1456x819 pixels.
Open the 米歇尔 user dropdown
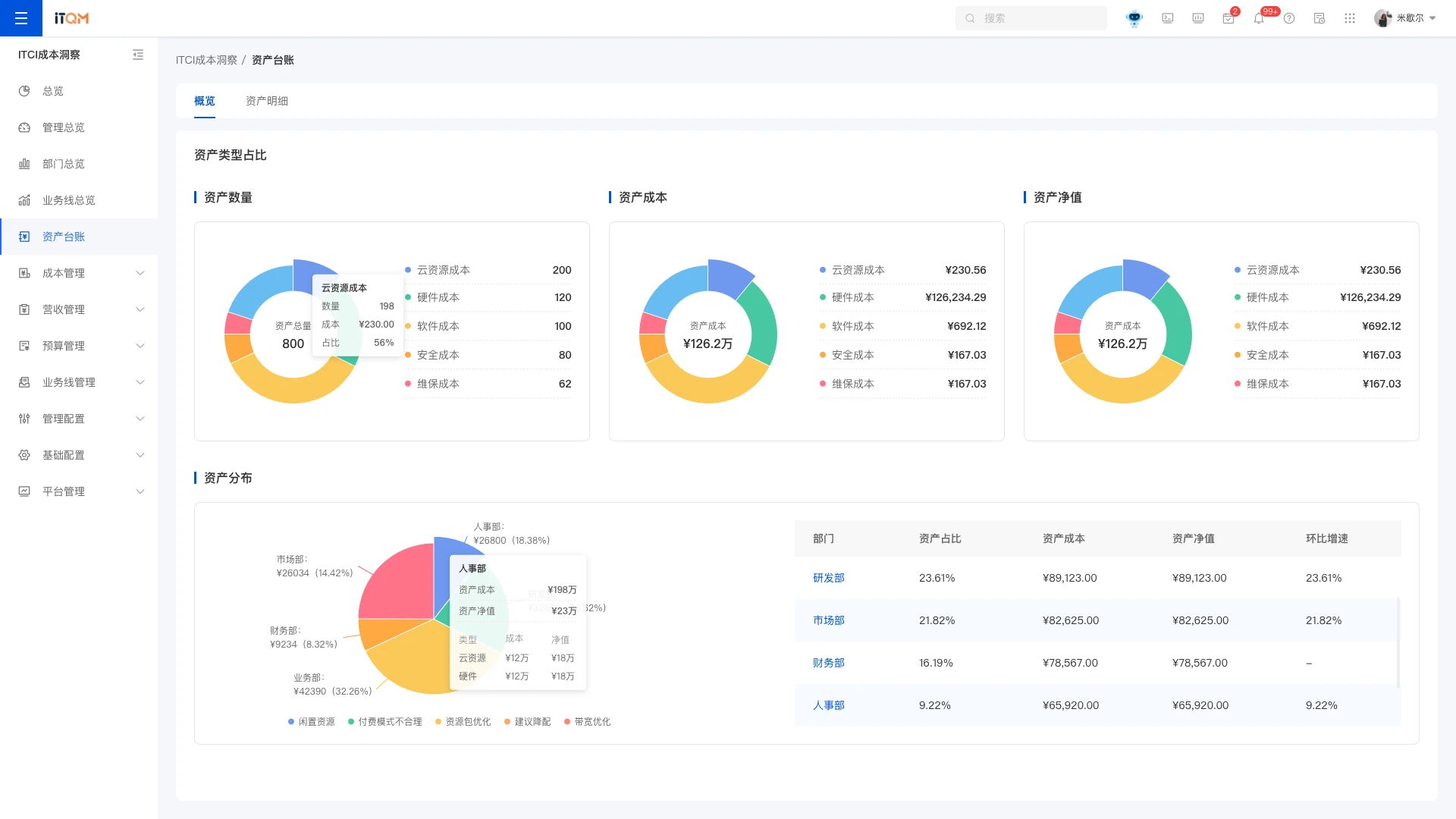pyautogui.click(x=1405, y=18)
